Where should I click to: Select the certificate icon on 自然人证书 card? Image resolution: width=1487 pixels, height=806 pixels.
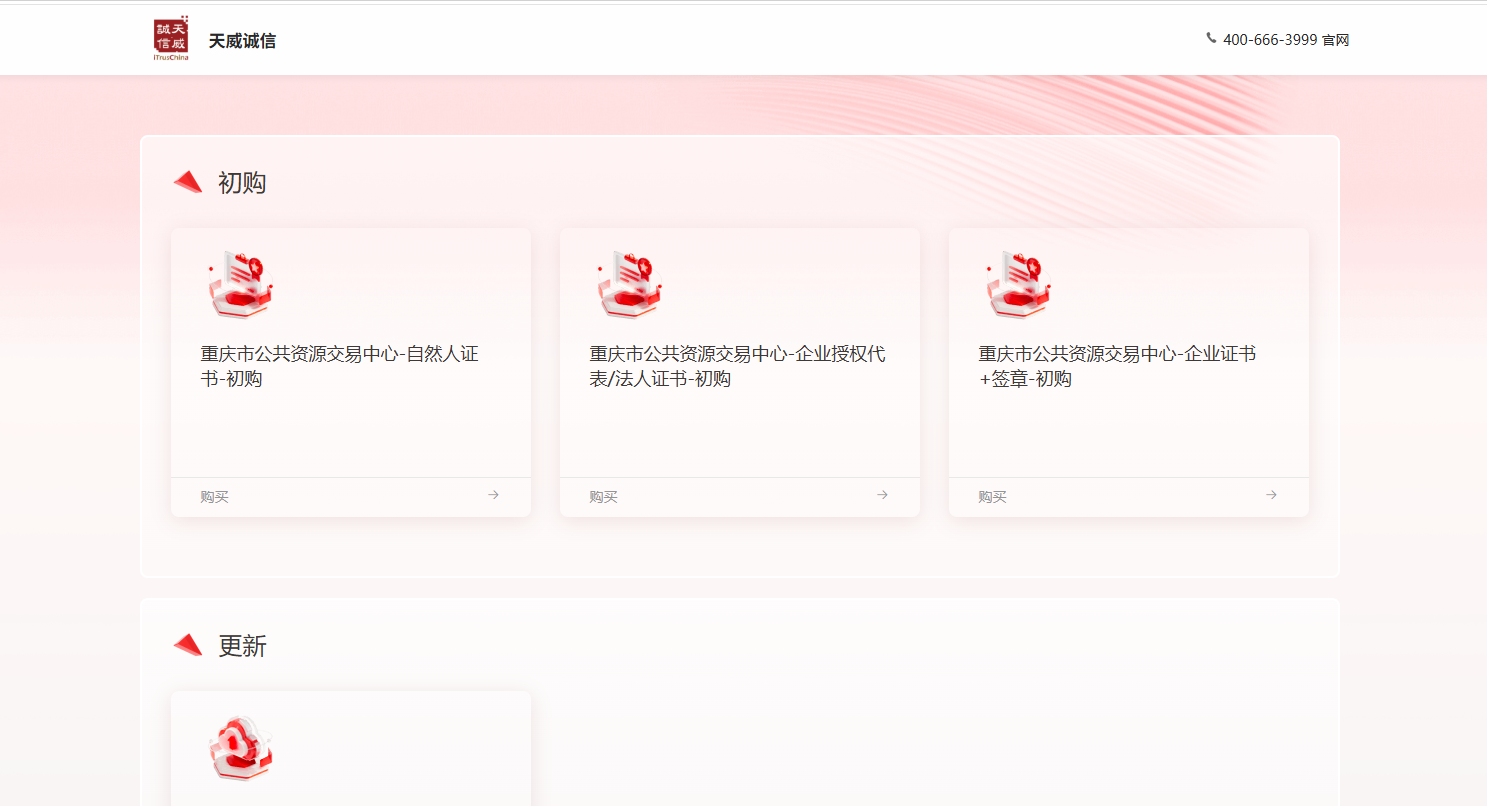[x=241, y=284]
